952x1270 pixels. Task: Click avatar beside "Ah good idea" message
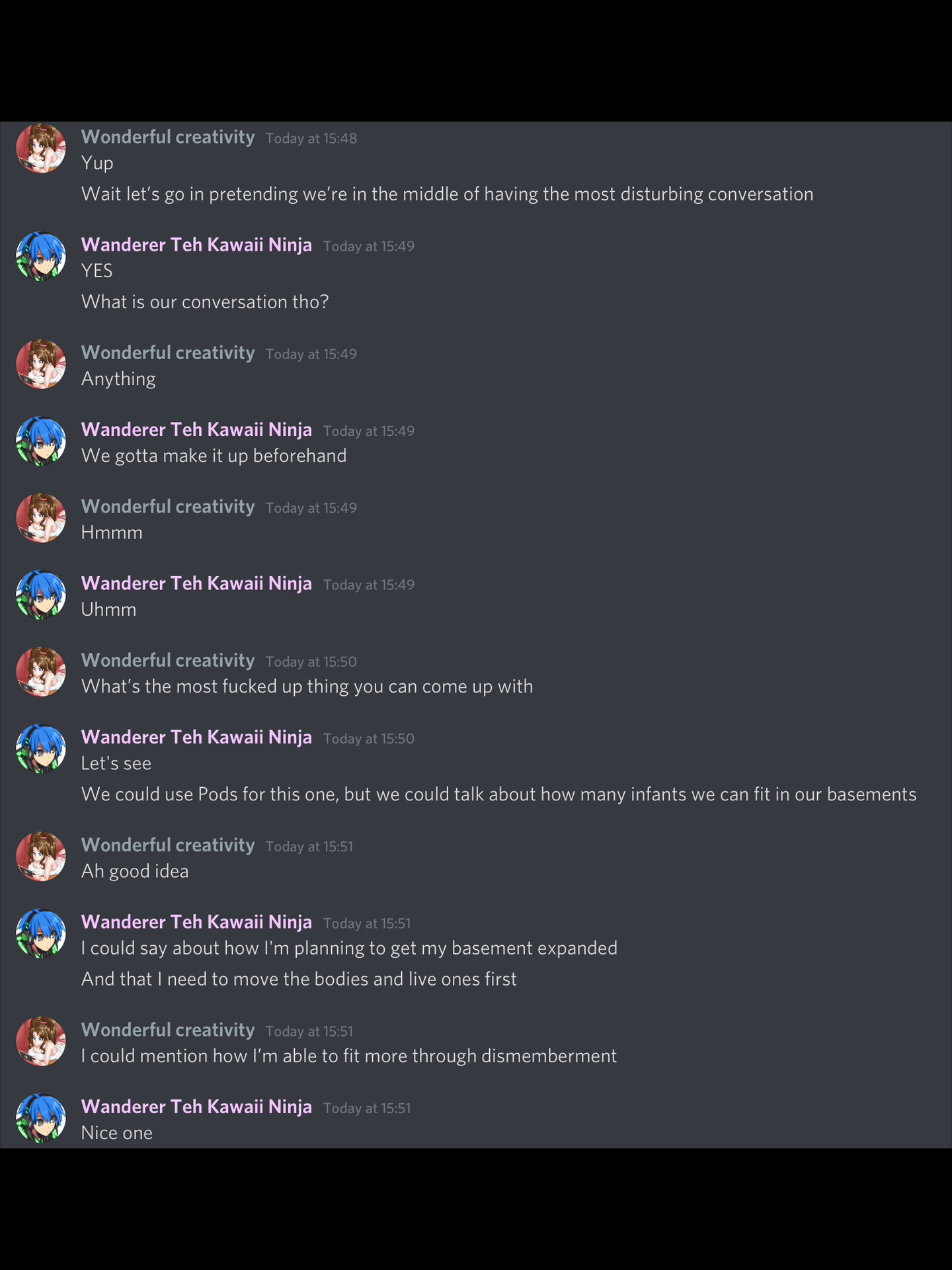41,857
